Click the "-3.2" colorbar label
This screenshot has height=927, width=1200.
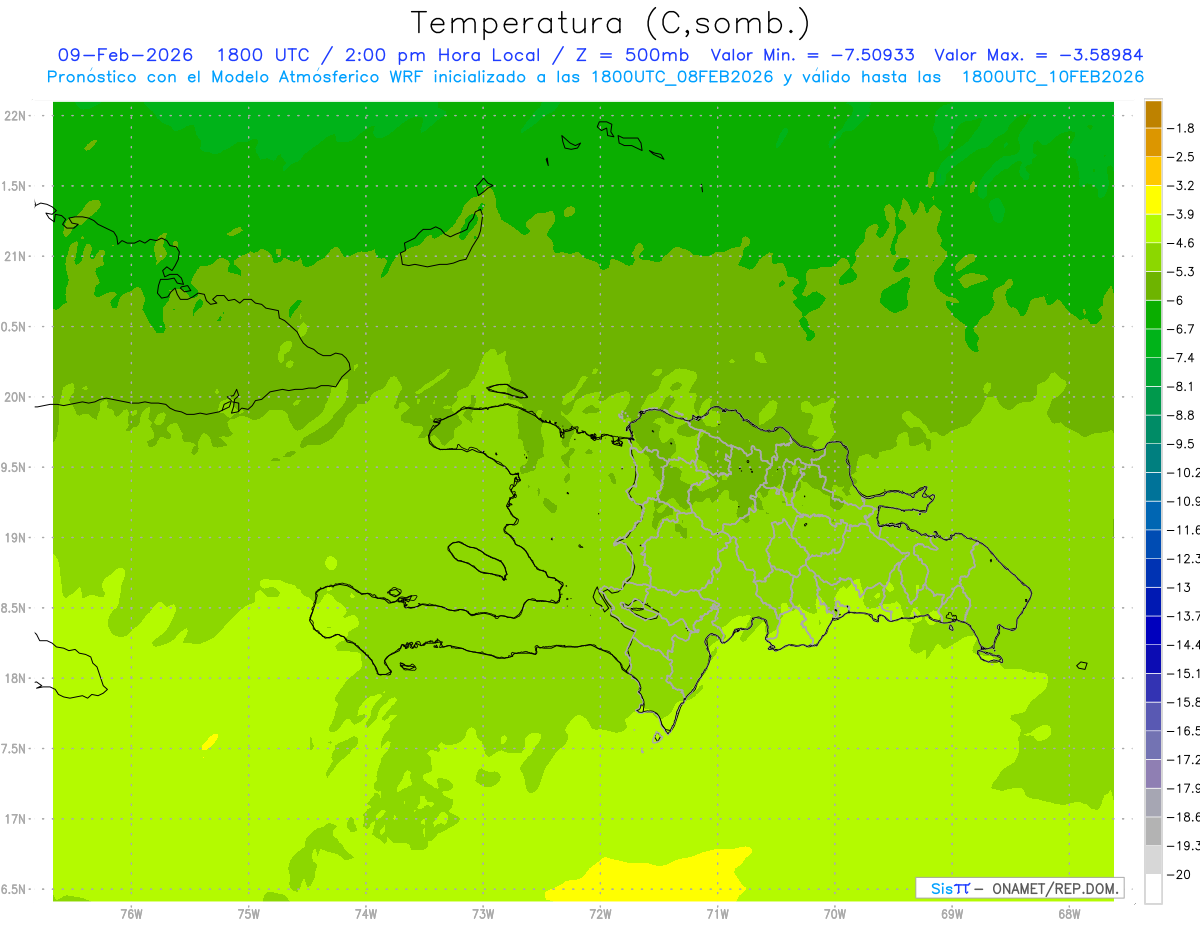click(x=1181, y=186)
